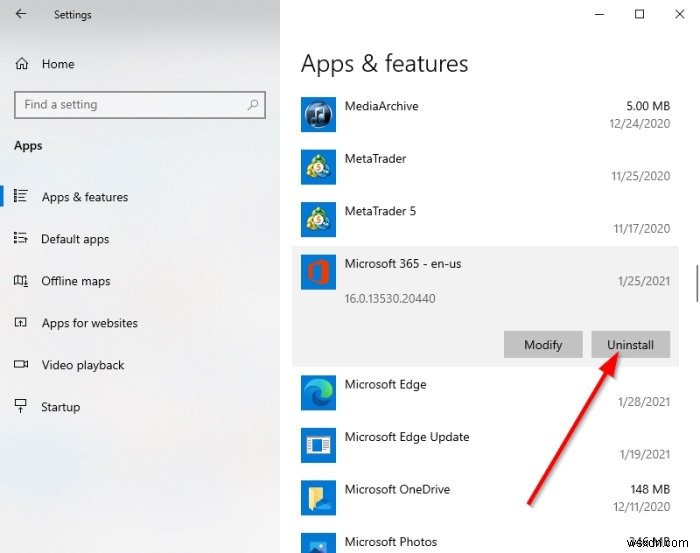Click the Microsoft Edge Update icon
The image size is (700, 553).
click(318, 445)
